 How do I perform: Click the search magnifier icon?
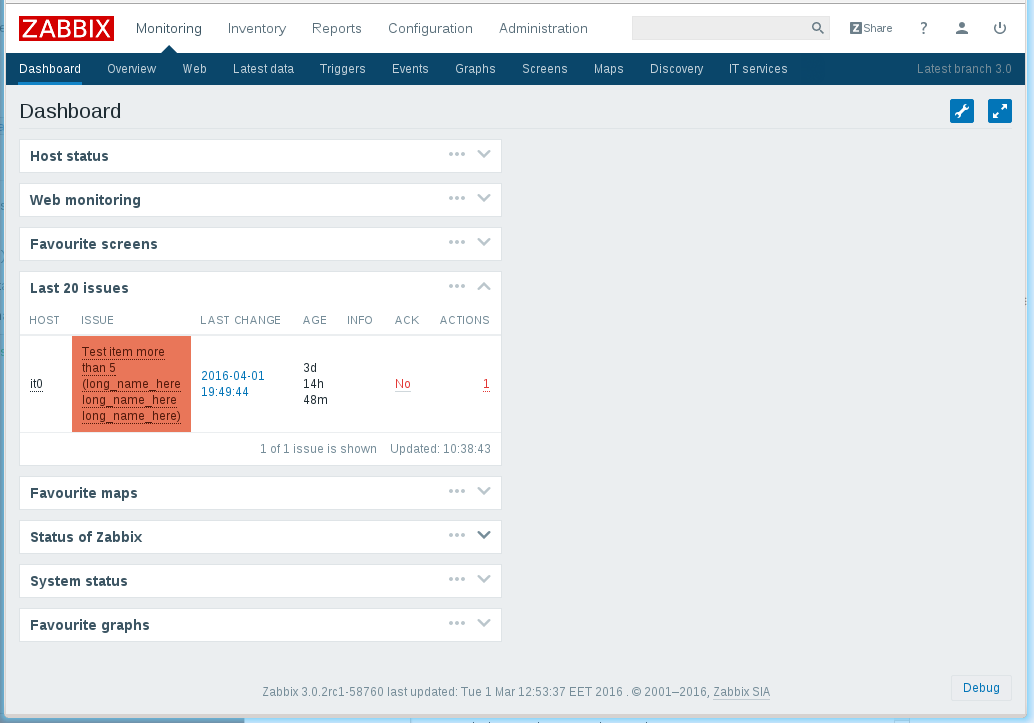(x=818, y=28)
